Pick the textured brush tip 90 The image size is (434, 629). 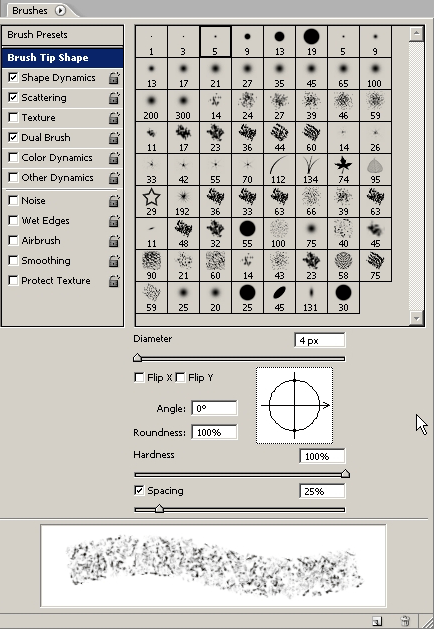coord(151,266)
